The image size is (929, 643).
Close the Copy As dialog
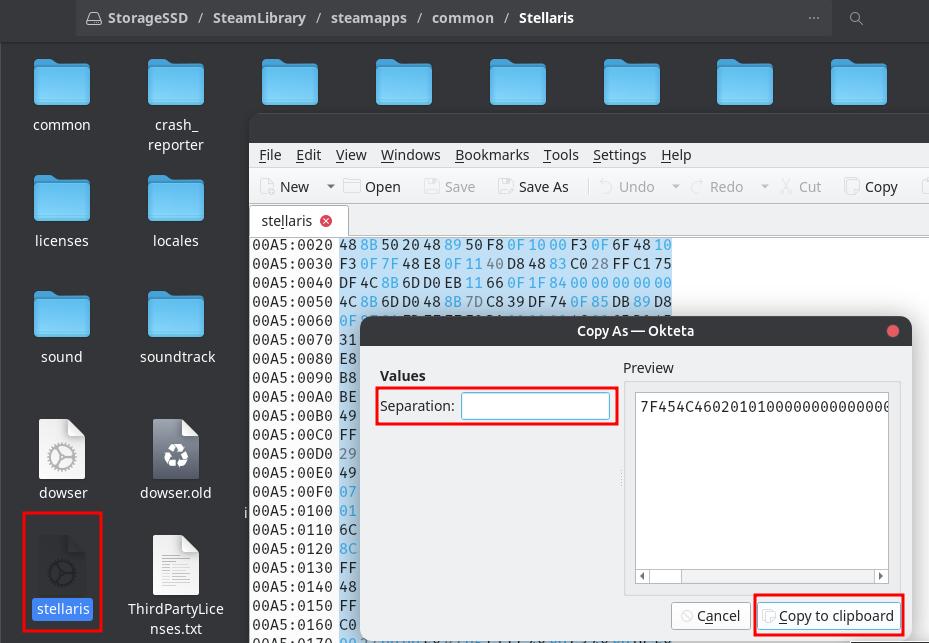893,331
